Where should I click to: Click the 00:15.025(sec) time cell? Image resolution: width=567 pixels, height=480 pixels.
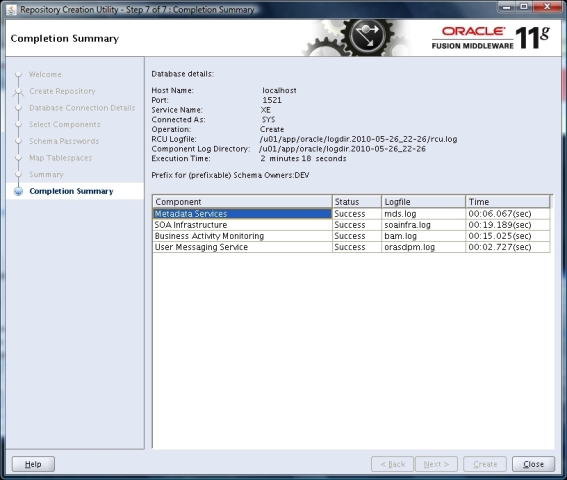508,236
